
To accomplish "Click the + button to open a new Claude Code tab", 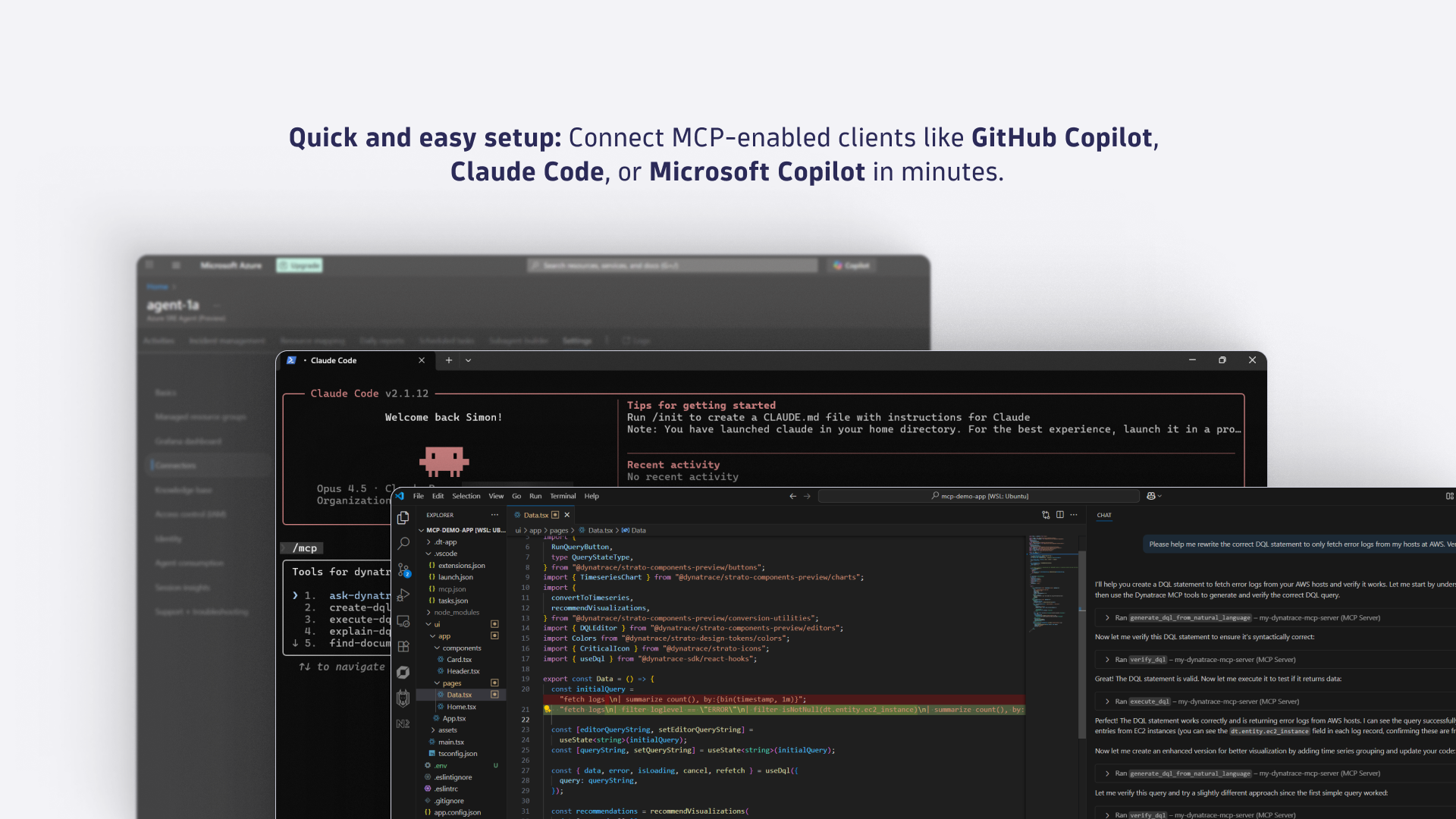I will (x=448, y=360).
